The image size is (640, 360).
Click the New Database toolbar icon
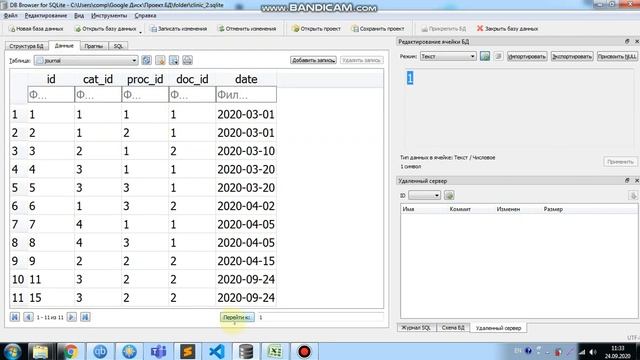[12, 29]
